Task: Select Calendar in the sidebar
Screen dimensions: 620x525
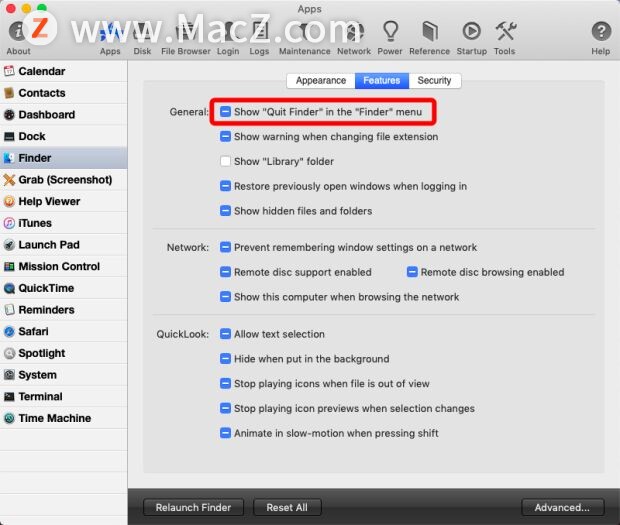Action: click(x=64, y=71)
